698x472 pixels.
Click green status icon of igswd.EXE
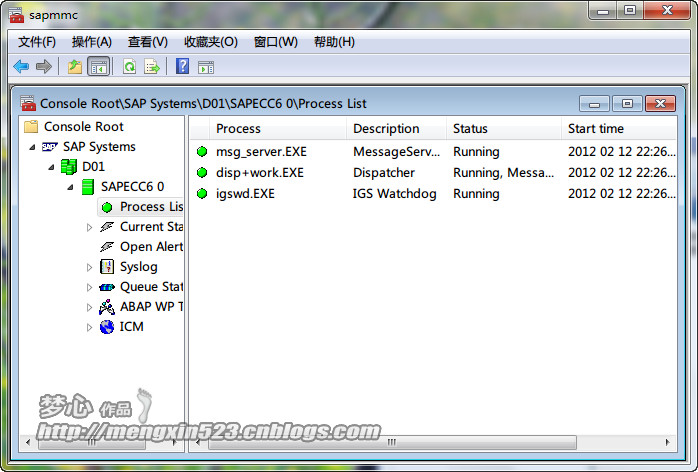pos(202,193)
